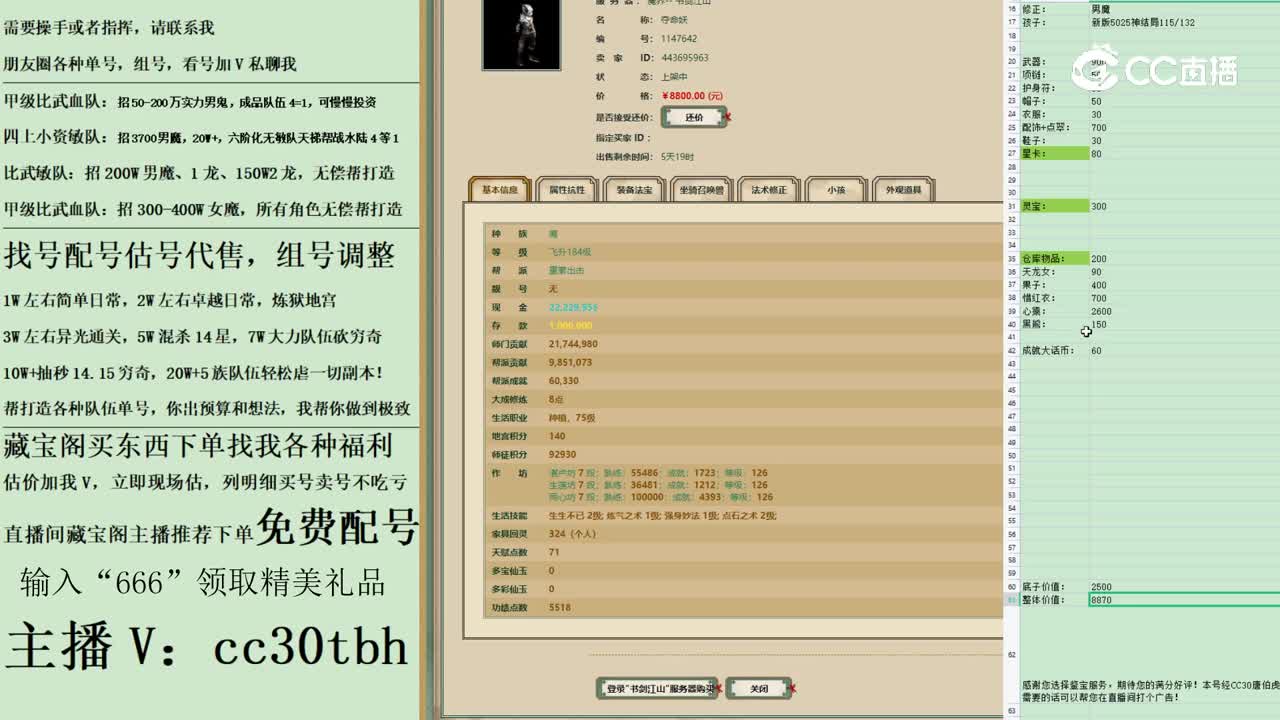Screen dimensions: 1280x720
Task: Click the character portrait thumbnail
Action: click(520, 33)
